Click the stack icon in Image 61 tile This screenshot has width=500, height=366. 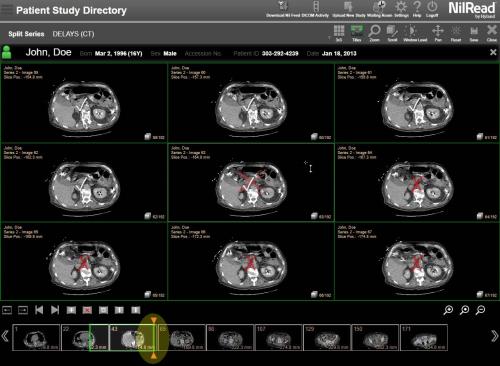pyautogui.click(x=480, y=137)
